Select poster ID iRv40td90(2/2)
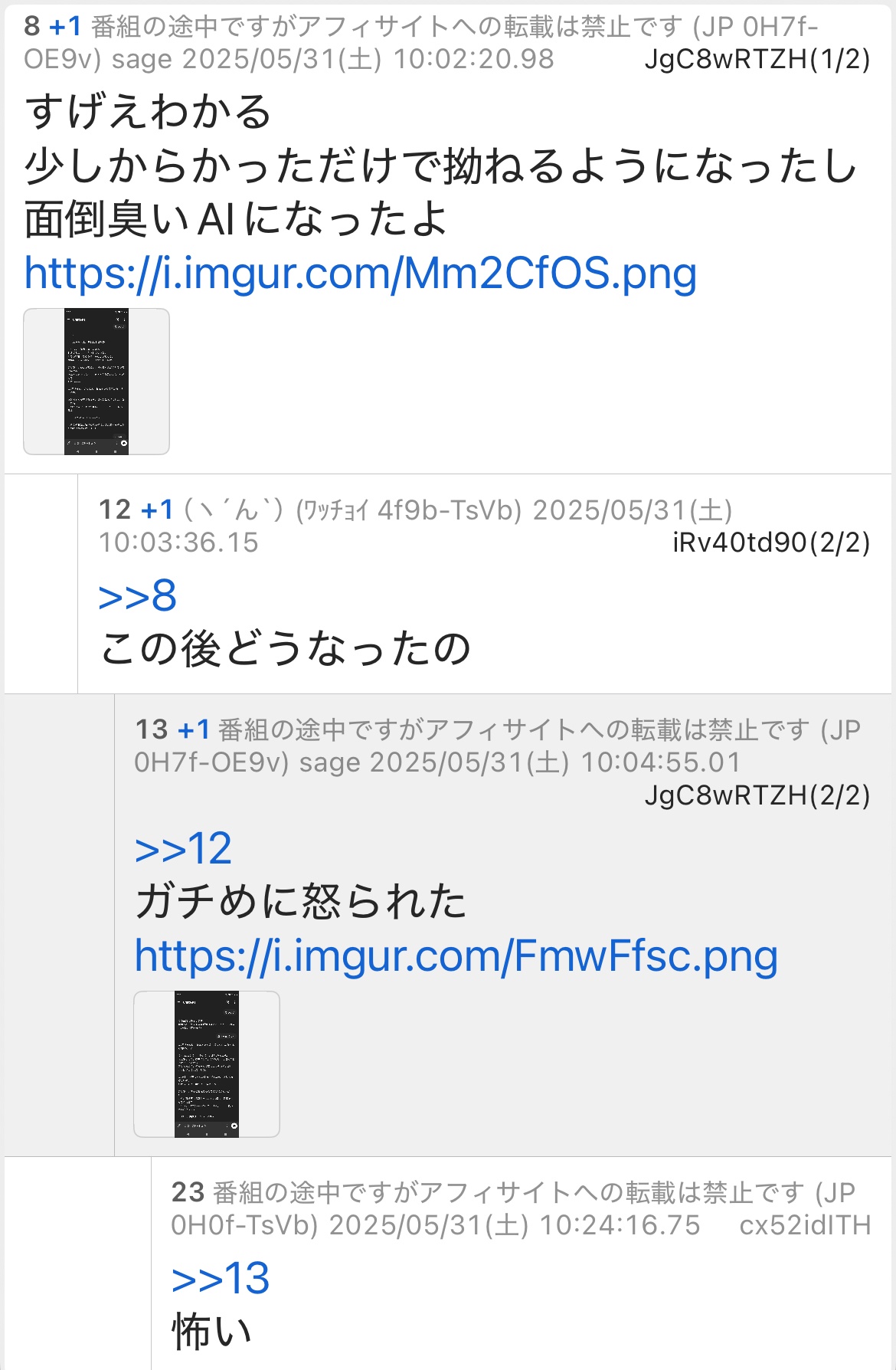The height and width of the screenshot is (1370, 896). click(x=771, y=542)
